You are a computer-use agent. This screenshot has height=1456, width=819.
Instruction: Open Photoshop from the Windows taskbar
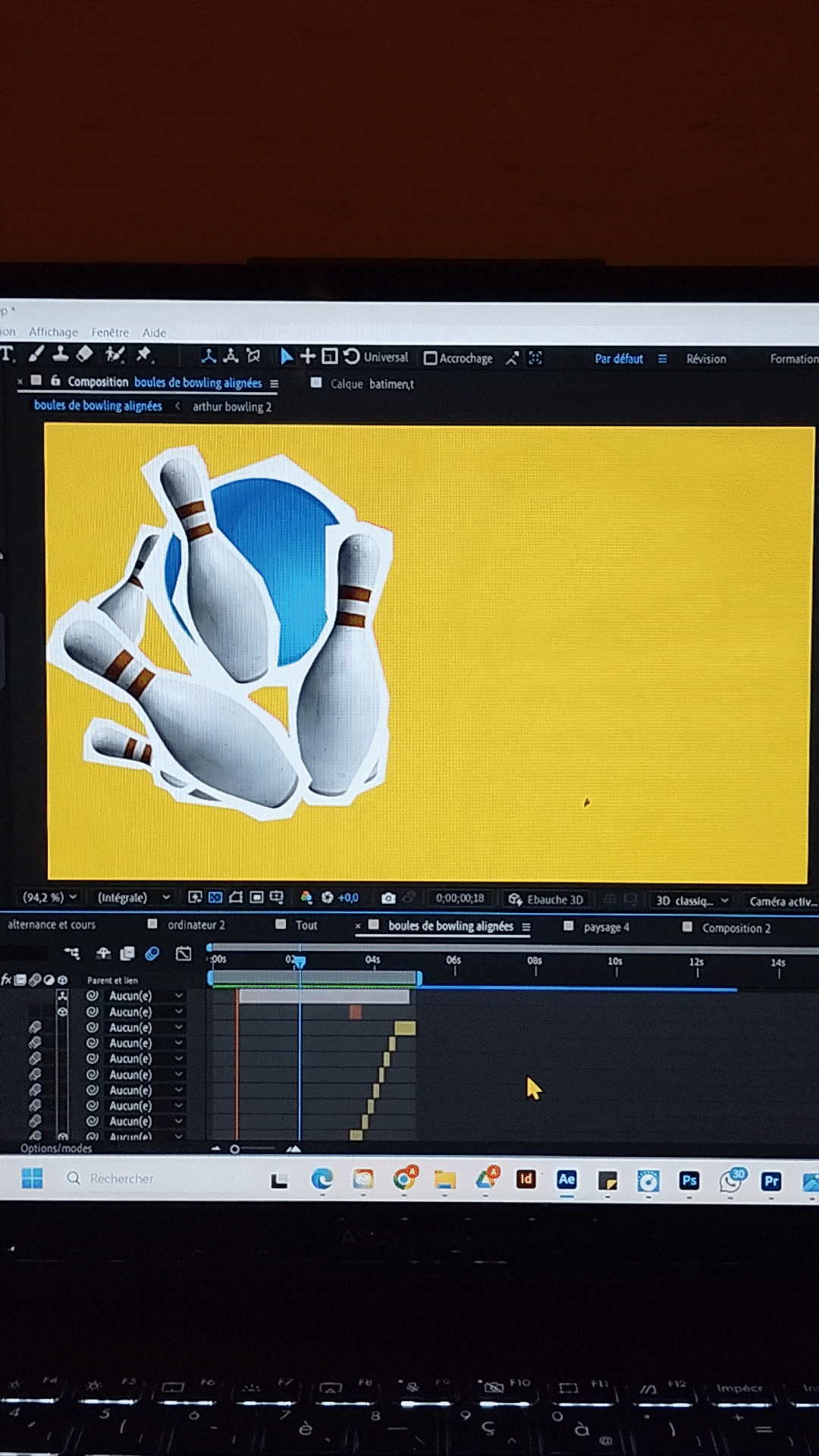(689, 1181)
